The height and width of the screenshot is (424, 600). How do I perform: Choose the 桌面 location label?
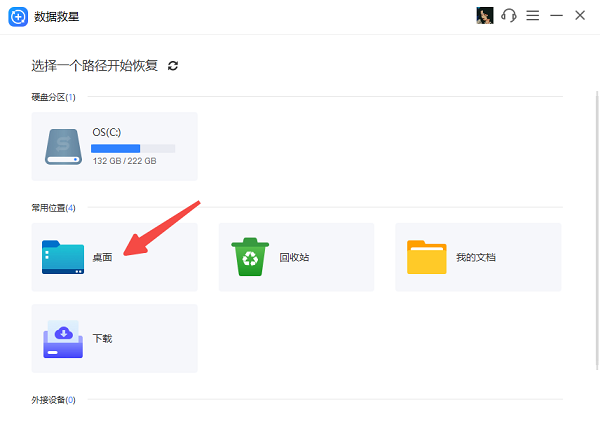(x=102, y=258)
